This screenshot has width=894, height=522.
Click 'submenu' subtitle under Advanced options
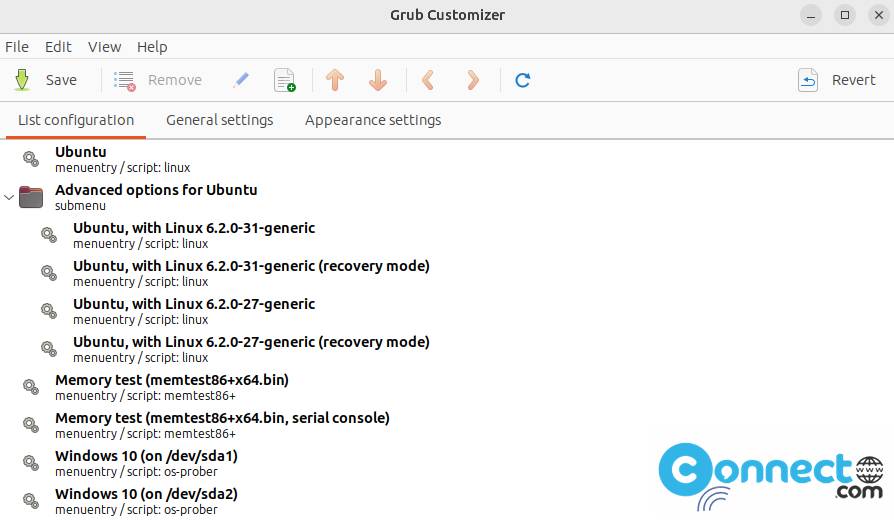point(80,206)
